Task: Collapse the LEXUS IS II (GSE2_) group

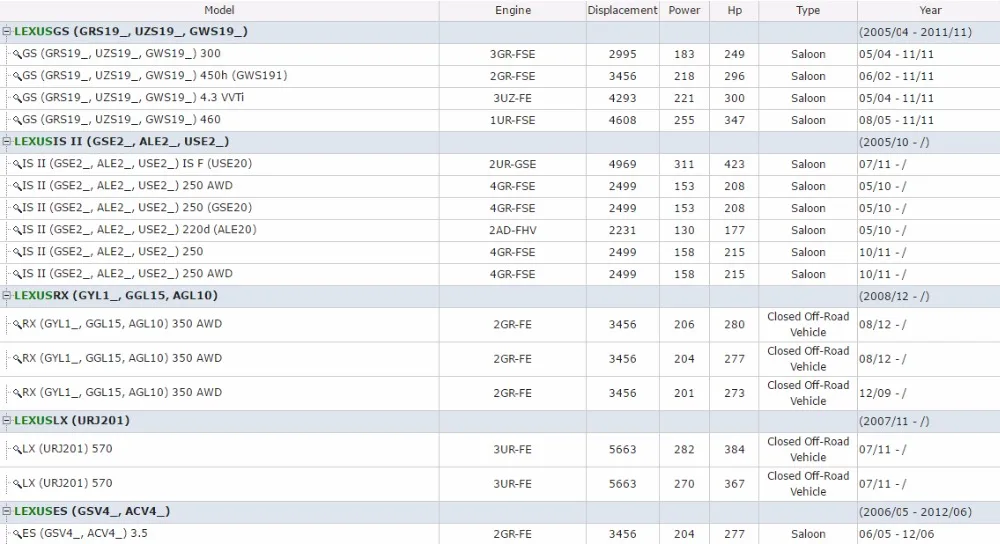Action: point(6,142)
